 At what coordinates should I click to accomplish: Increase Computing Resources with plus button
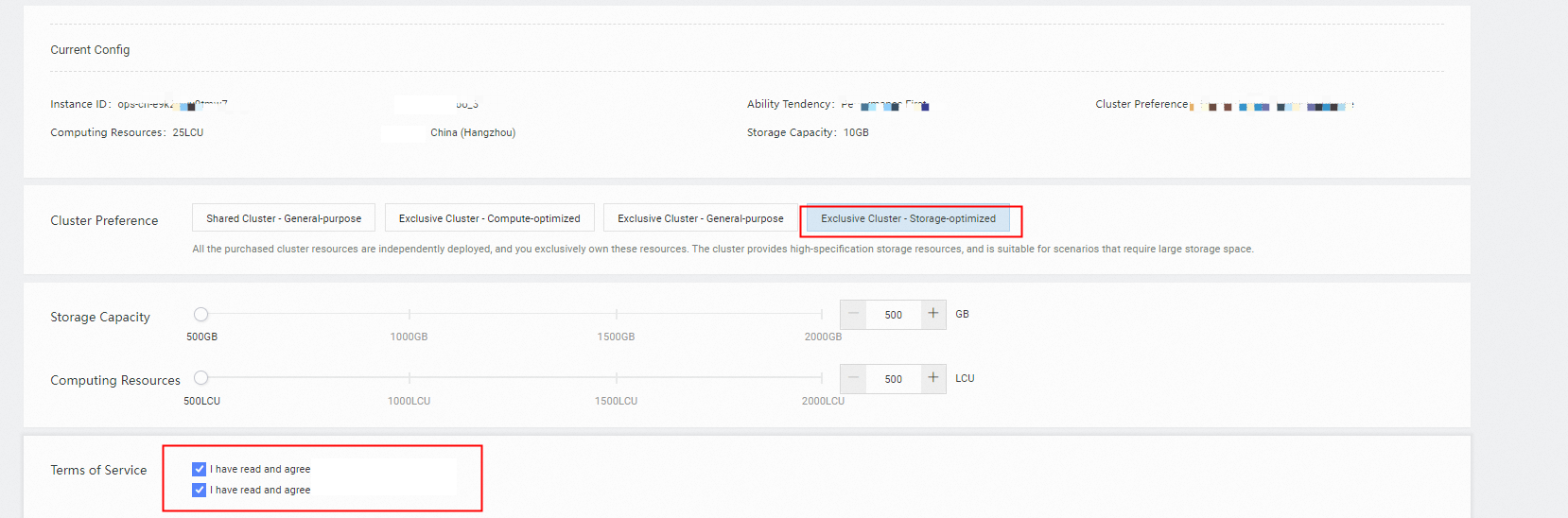point(933,378)
